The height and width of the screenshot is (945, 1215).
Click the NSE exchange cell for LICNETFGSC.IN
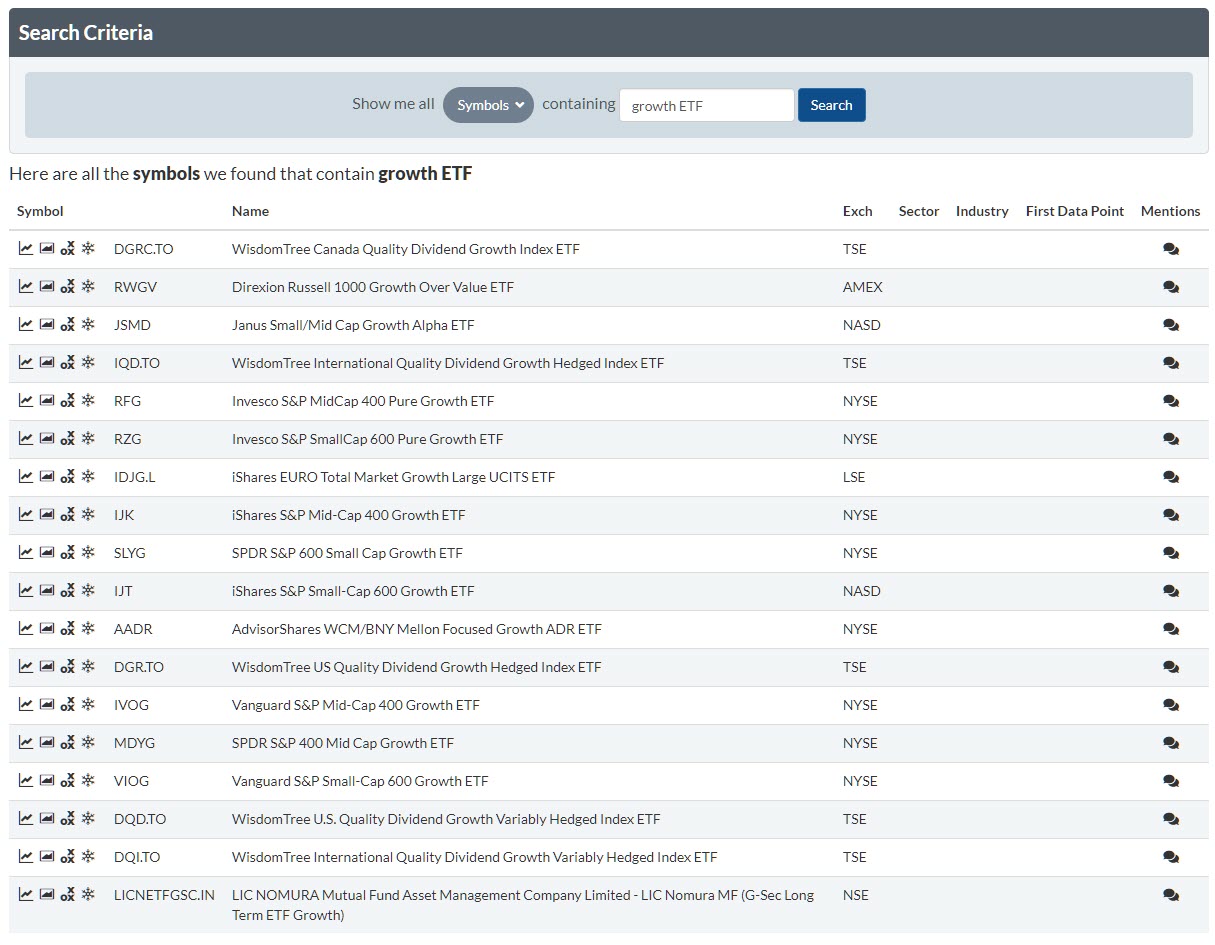pyautogui.click(x=856, y=895)
